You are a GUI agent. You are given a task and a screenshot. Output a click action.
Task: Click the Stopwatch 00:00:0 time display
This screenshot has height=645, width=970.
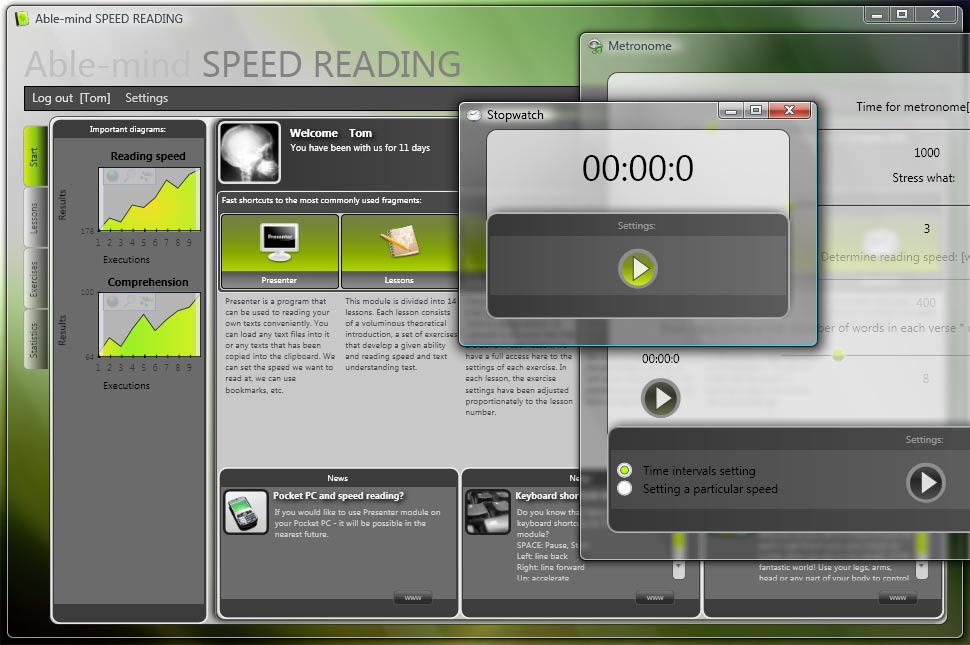tap(638, 168)
